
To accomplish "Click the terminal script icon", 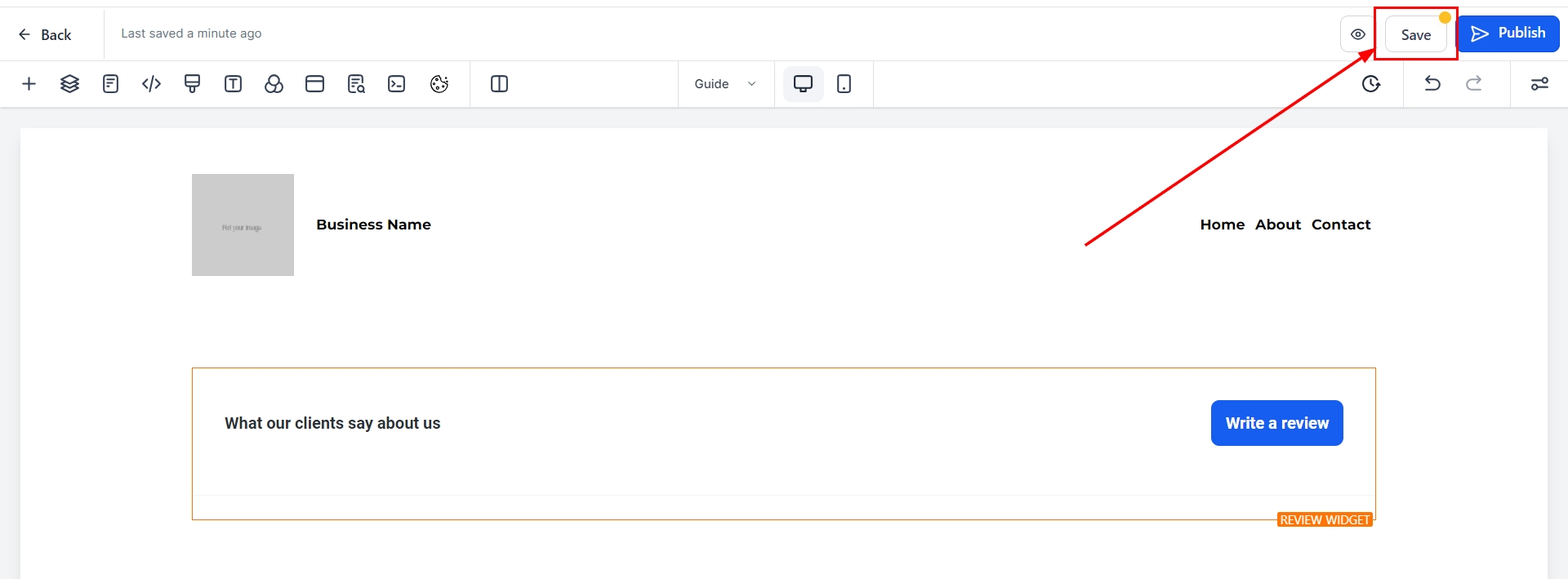I will pos(397,84).
